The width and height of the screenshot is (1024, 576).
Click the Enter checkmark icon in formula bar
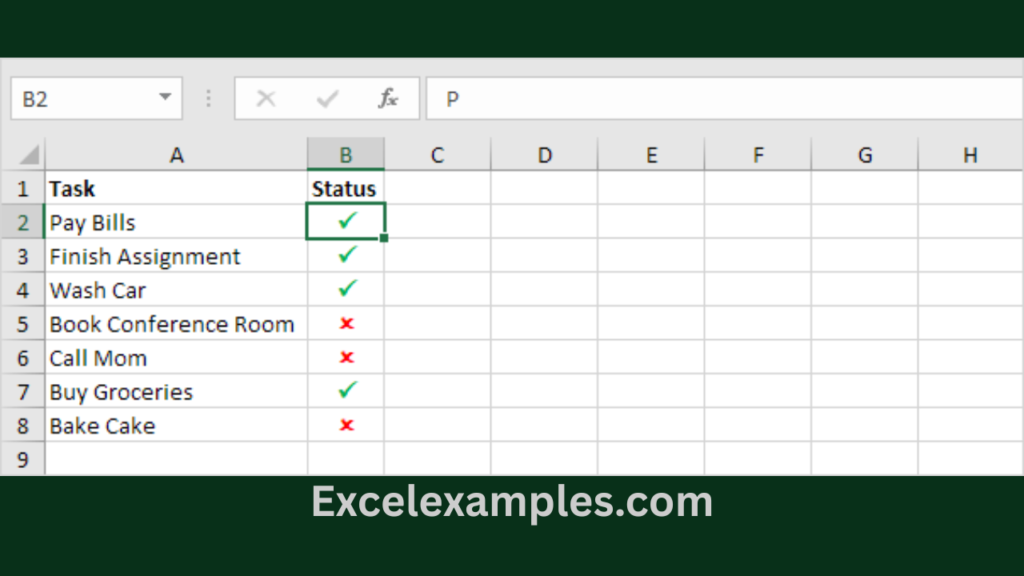pos(327,99)
